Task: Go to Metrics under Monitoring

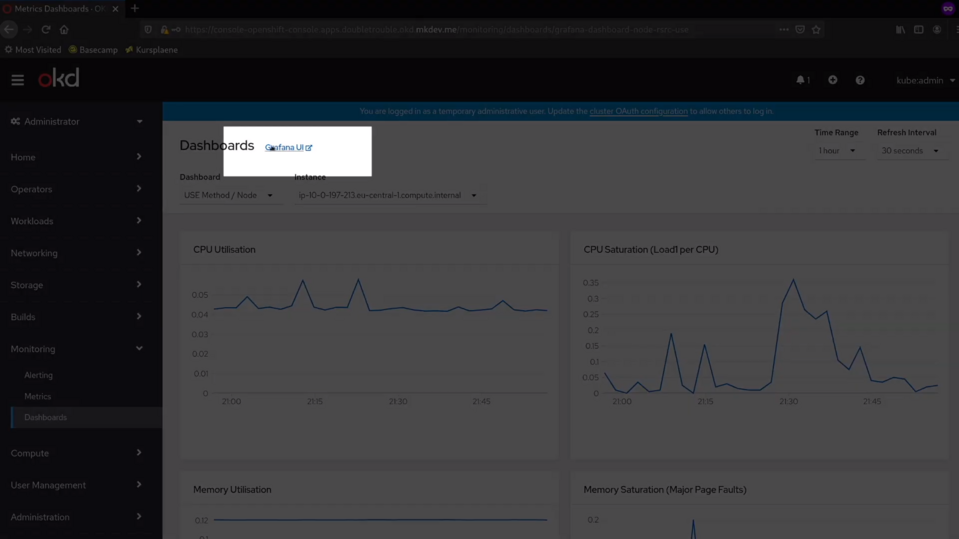Action: tap(38, 396)
